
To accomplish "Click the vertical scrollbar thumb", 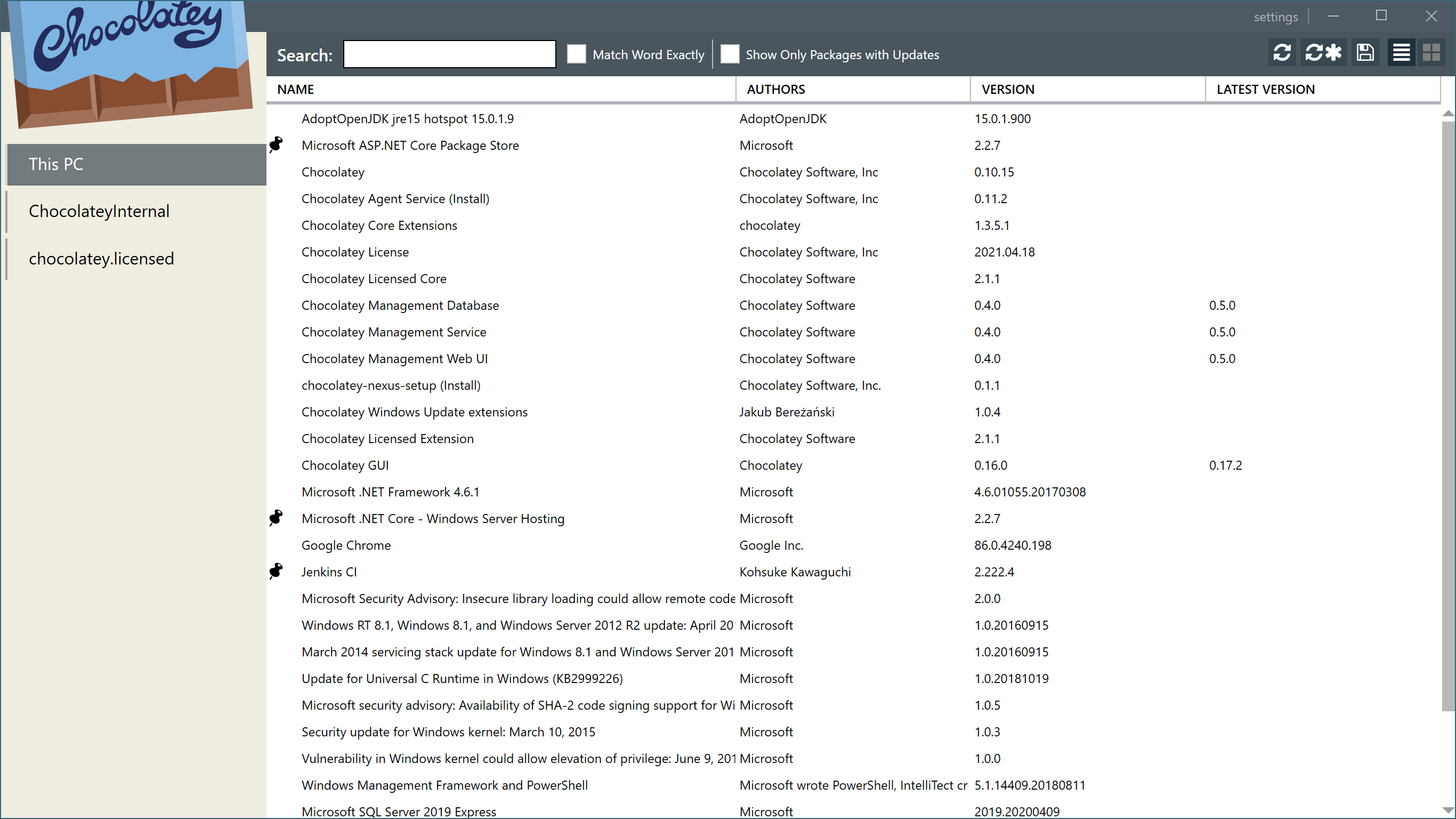I will click(x=1448, y=416).
